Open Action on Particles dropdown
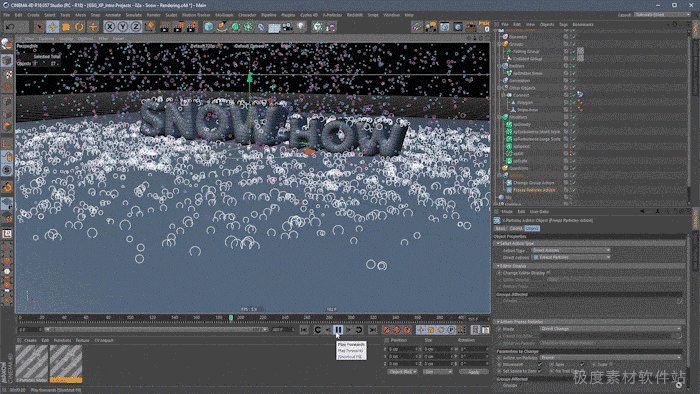 tap(610, 357)
